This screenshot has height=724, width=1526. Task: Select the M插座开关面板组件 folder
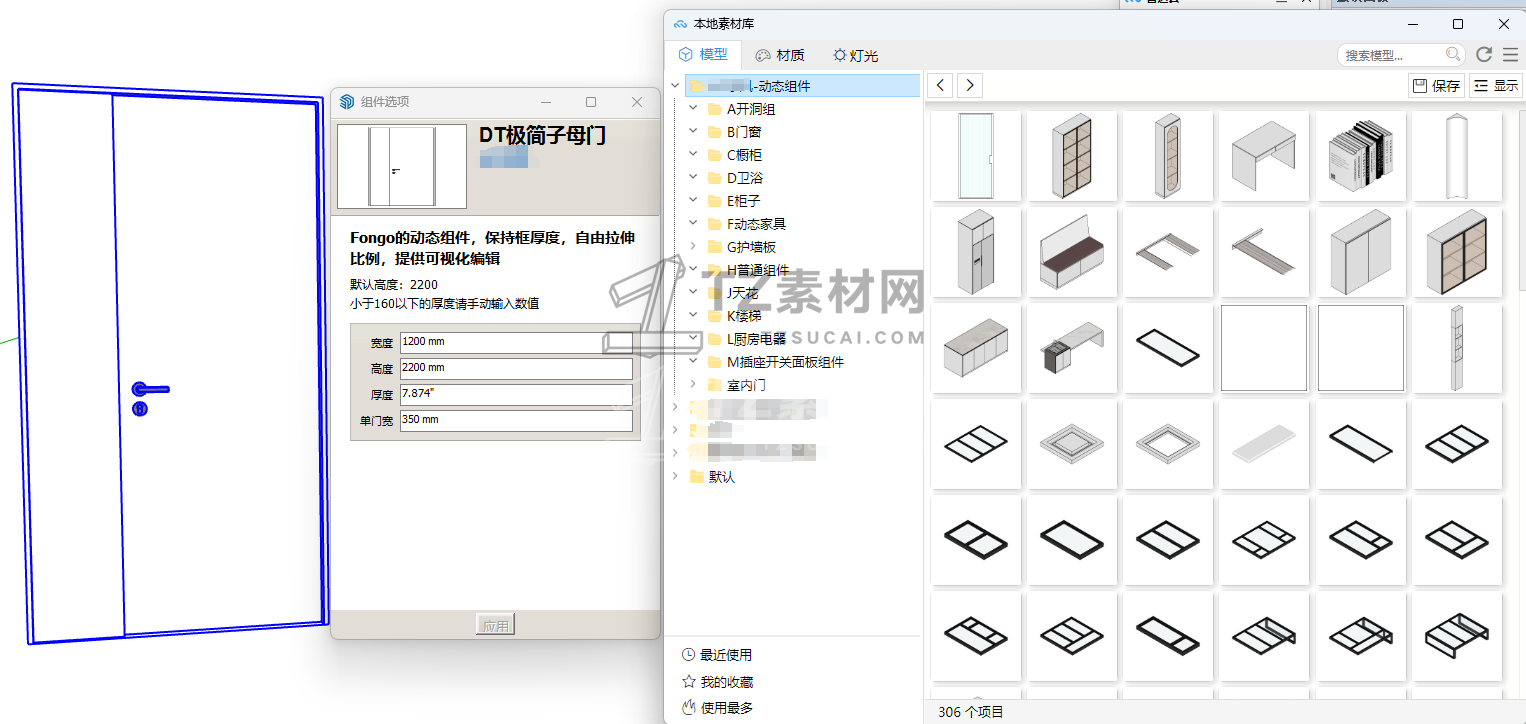point(775,362)
